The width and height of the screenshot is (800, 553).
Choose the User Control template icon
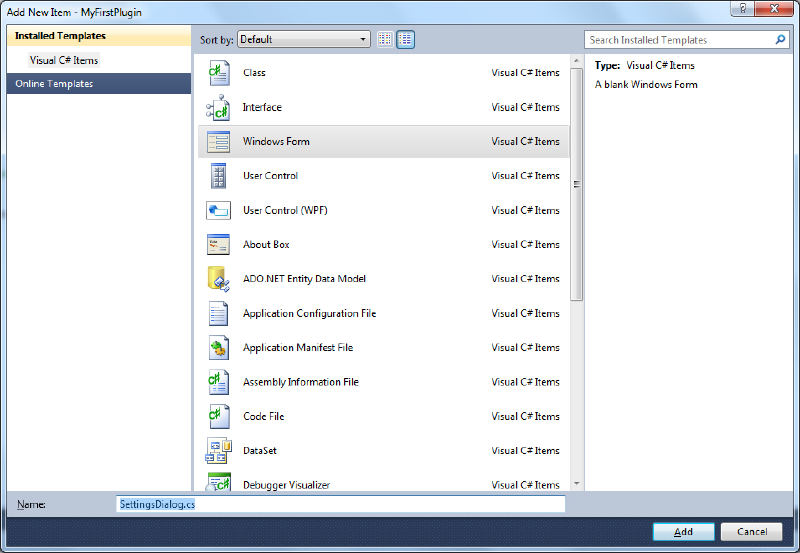tap(218, 176)
